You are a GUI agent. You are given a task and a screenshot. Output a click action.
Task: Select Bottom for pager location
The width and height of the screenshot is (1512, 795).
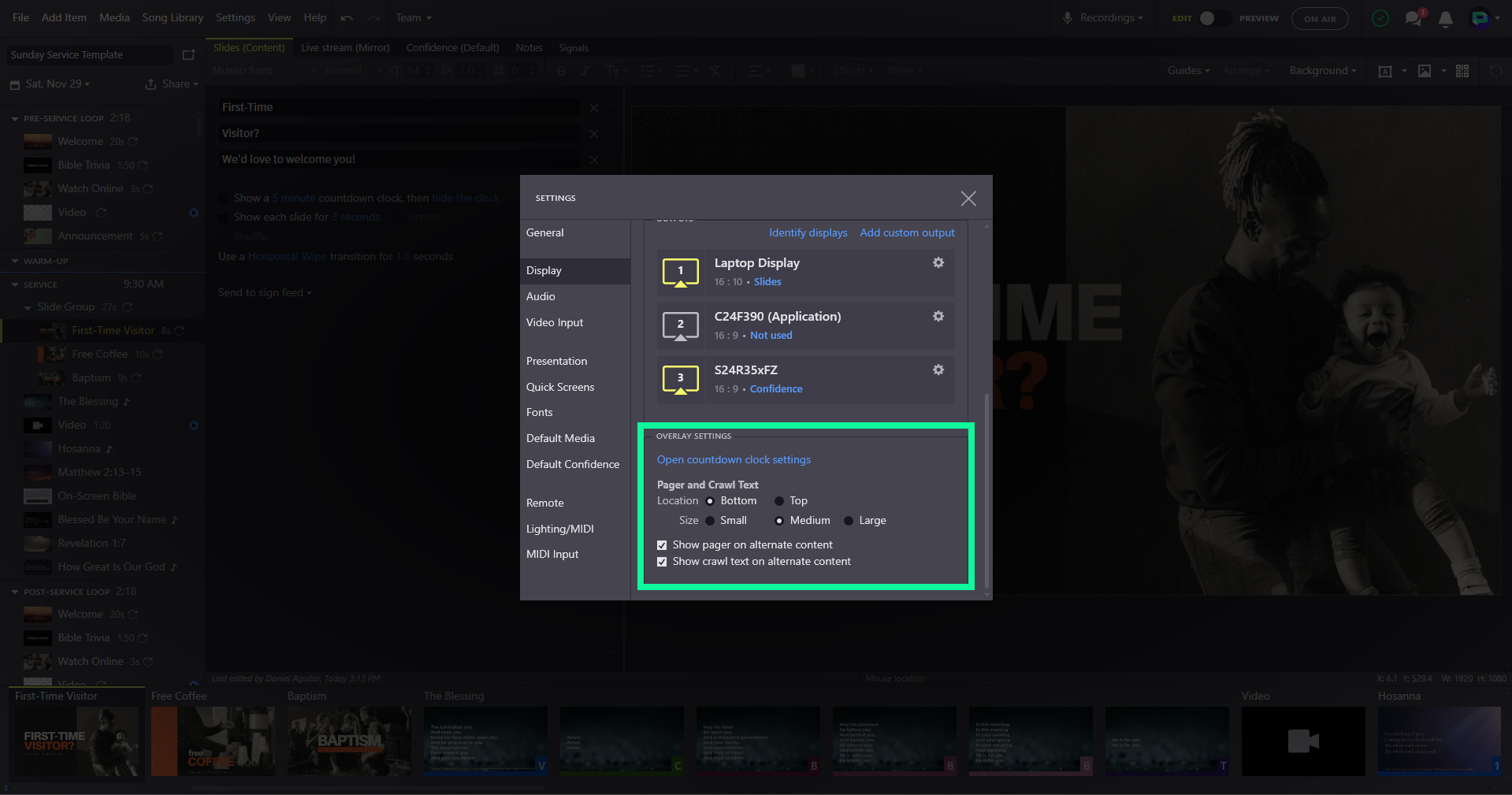coord(710,501)
